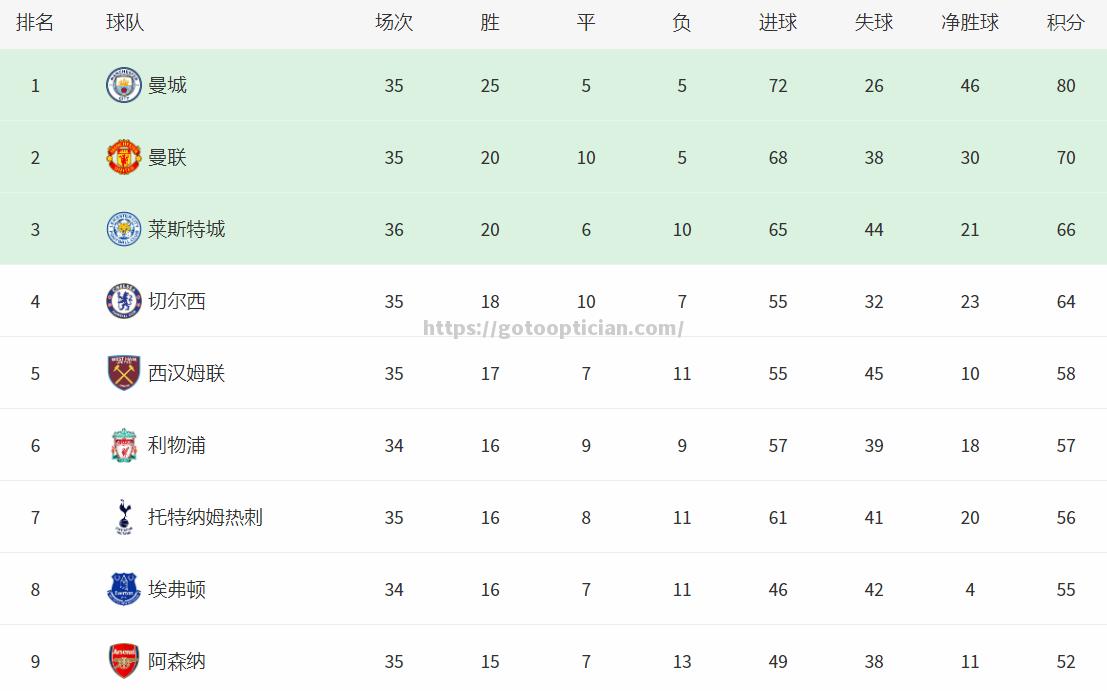Sort the table by 积分 column header

pyautogui.click(x=1065, y=23)
